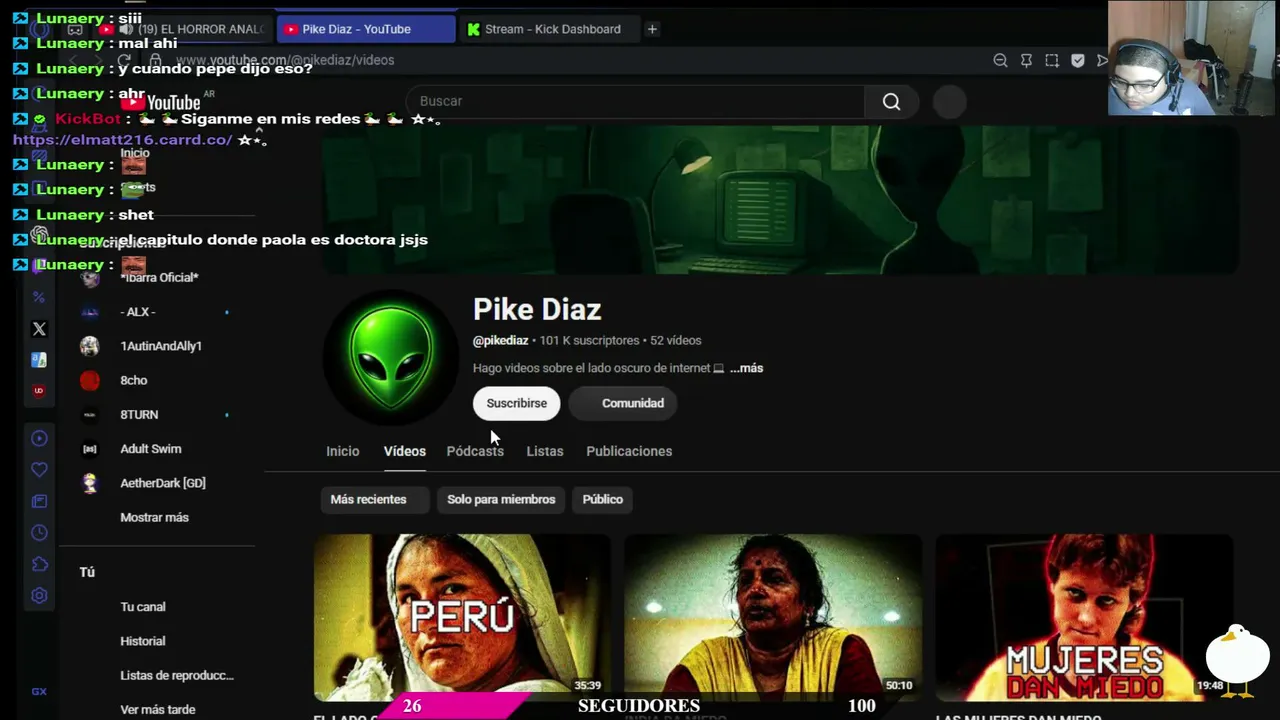1280x720 pixels.
Task: Switch to the Publicaciones channel tab
Action: point(629,451)
